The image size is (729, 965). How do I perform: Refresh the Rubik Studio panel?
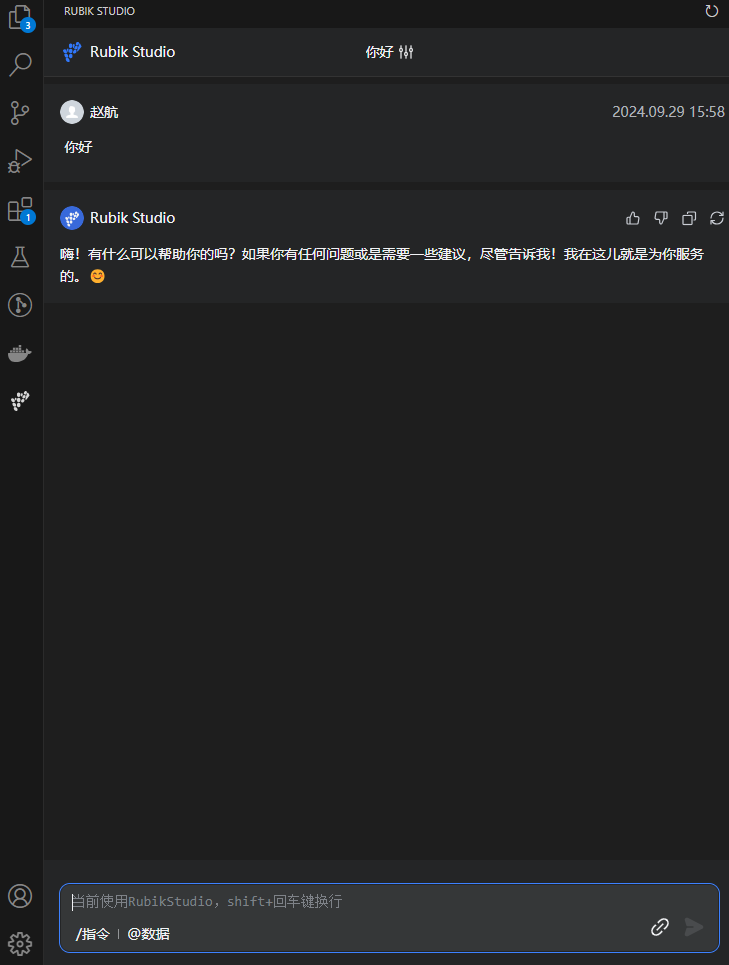click(x=712, y=11)
